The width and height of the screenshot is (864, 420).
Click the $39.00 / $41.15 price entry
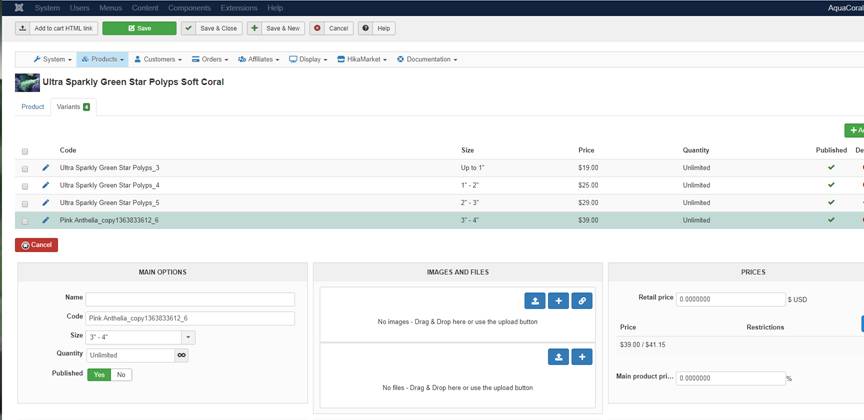(x=642, y=345)
